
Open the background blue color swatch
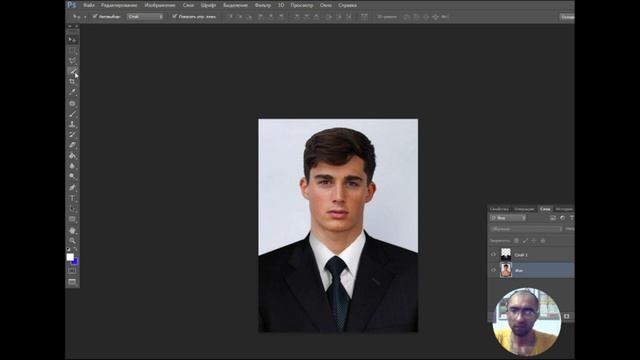pyautogui.click(x=76, y=262)
